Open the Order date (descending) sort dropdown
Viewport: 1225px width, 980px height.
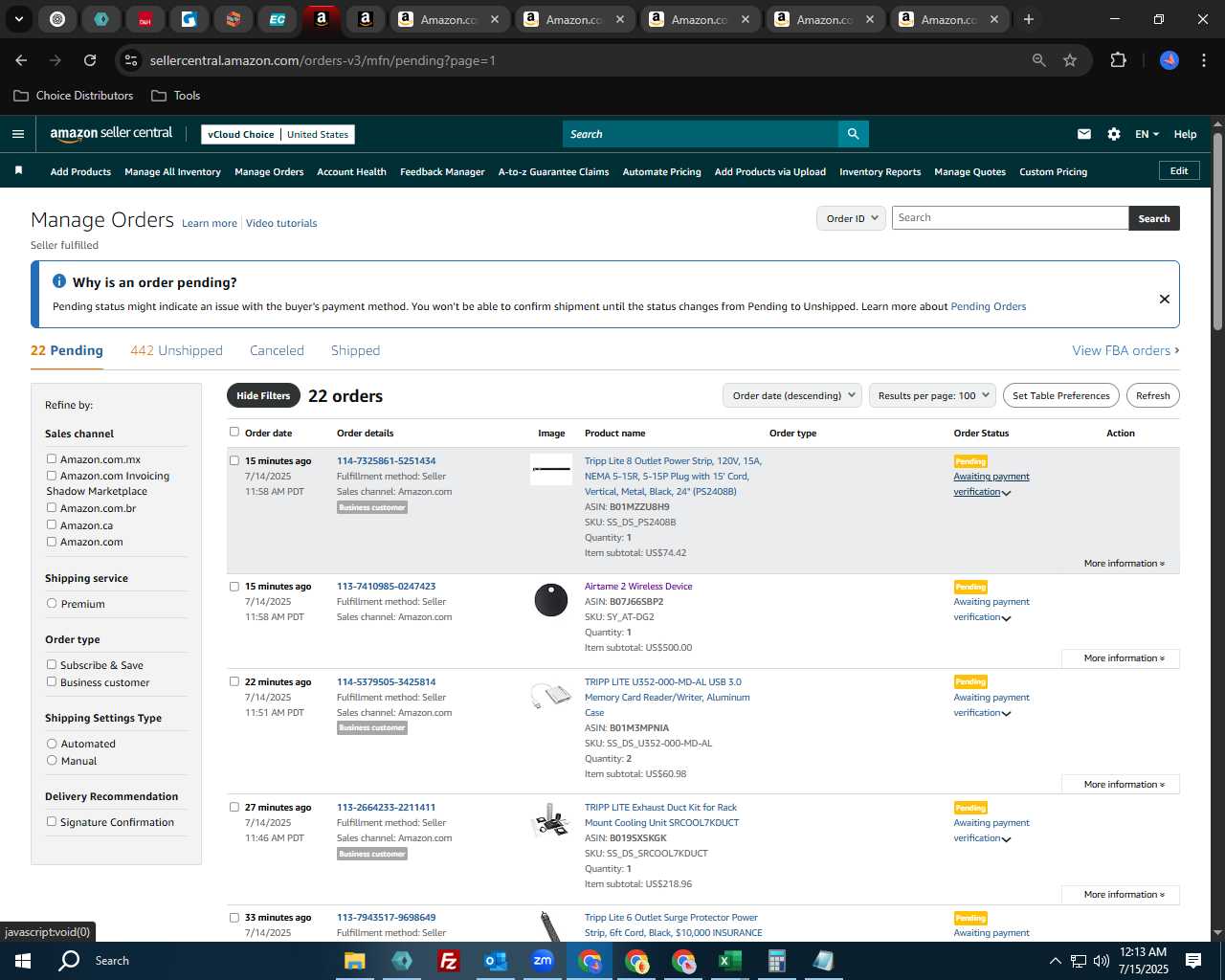point(792,395)
